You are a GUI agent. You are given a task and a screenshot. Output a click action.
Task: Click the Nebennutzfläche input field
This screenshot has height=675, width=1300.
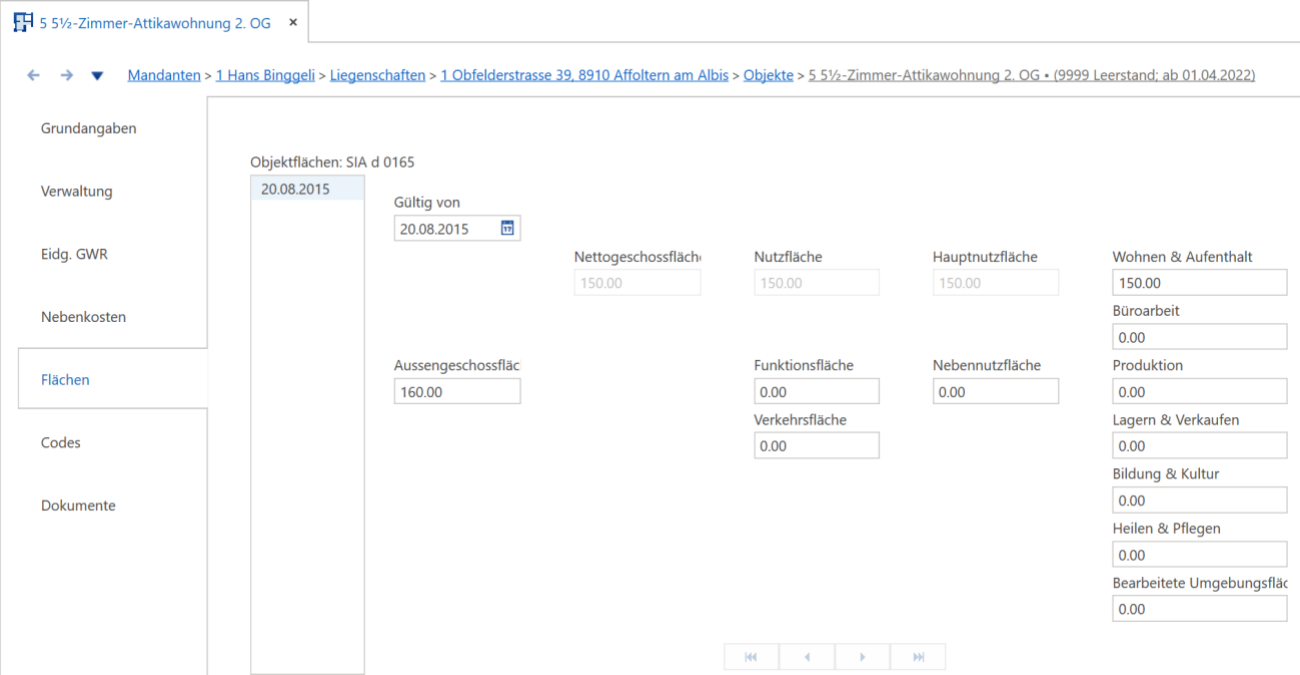[995, 392]
